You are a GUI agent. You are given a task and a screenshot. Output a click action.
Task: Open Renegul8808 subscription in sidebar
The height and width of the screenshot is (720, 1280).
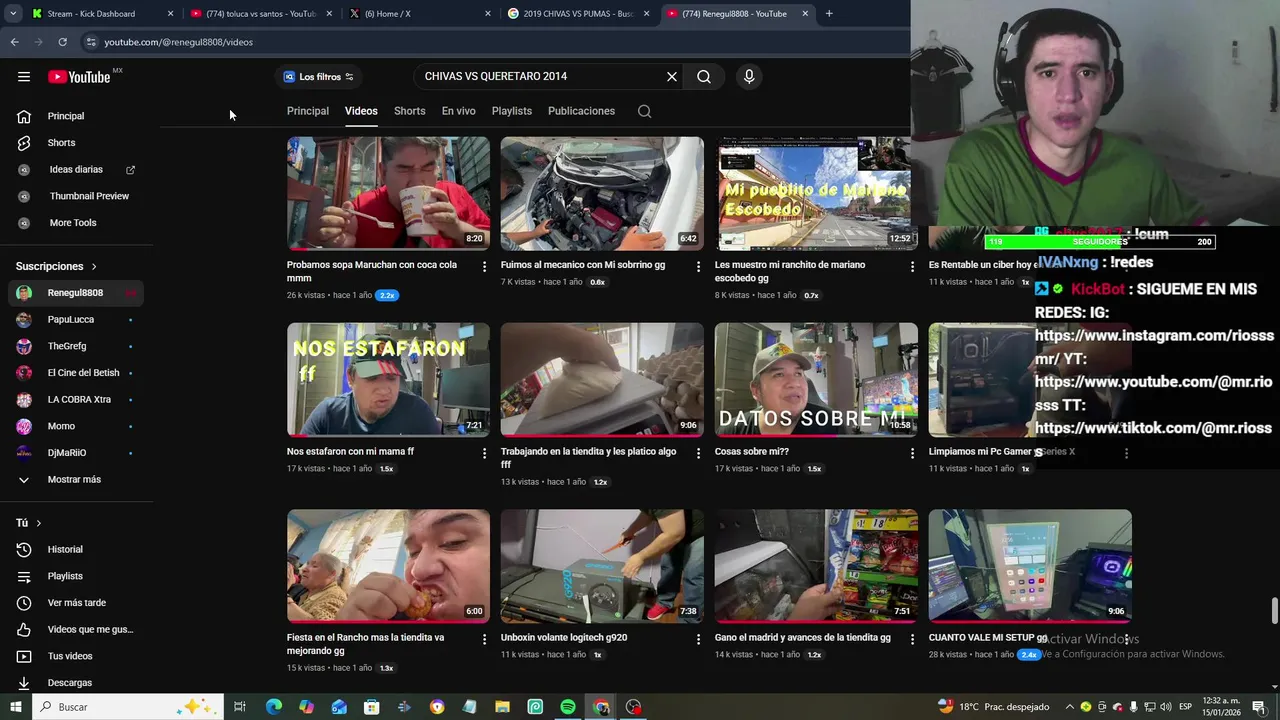pyautogui.click(x=76, y=293)
